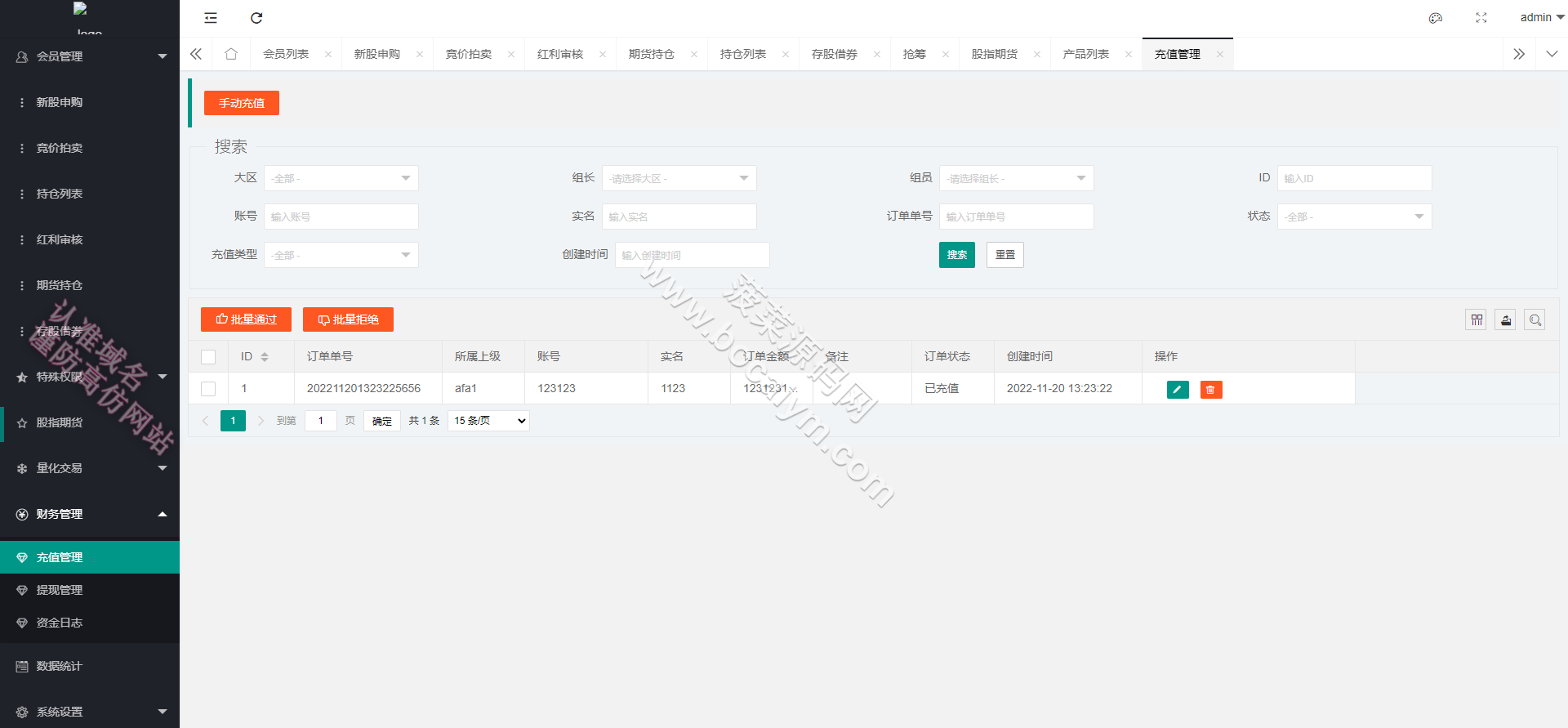The height and width of the screenshot is (728, 1568).
Task: Expand the 系统设置 sidebar menu
Action: tap(90, 712)
